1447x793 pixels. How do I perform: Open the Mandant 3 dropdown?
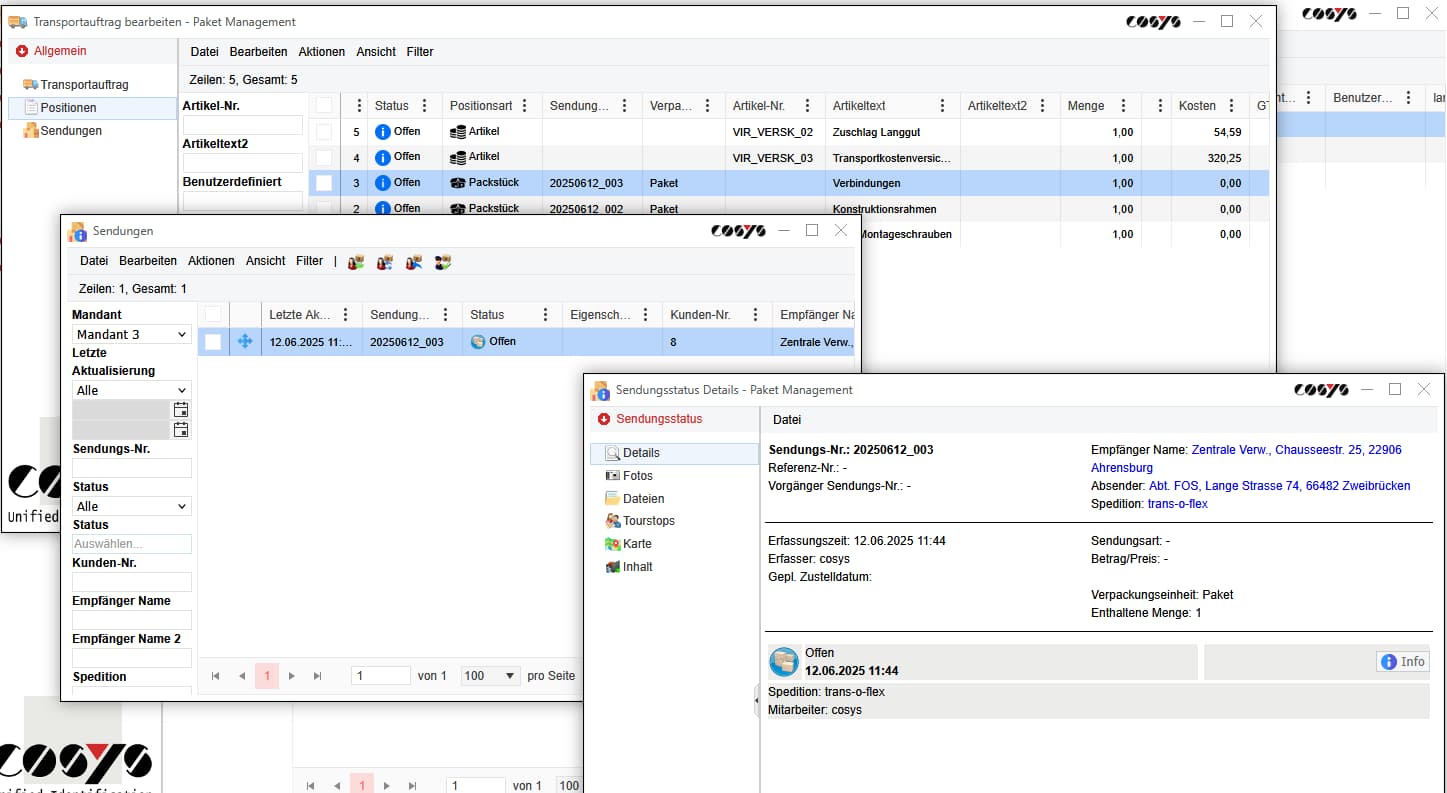click(x=132, y=334)
